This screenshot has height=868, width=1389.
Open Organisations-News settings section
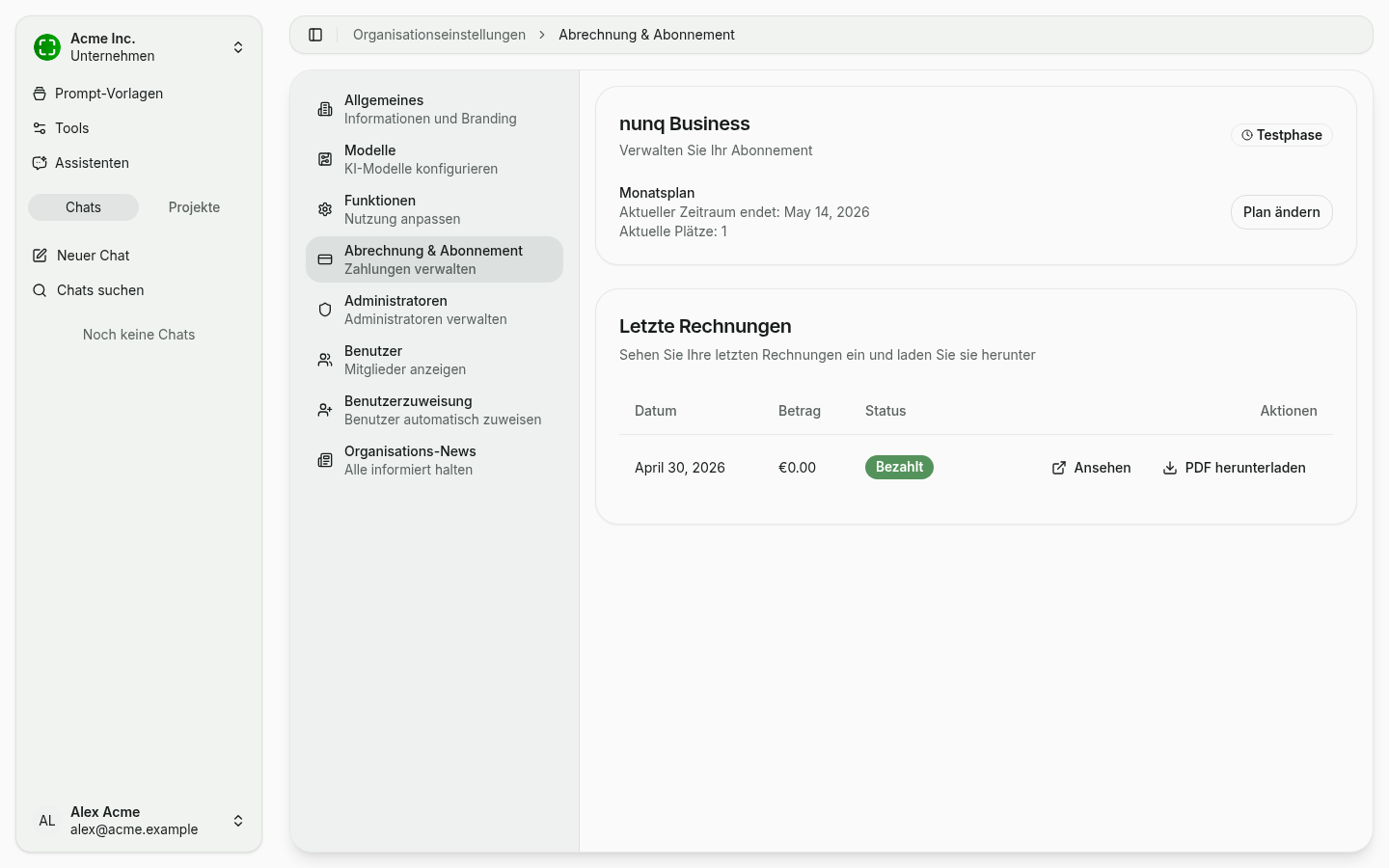pos(434,460)
